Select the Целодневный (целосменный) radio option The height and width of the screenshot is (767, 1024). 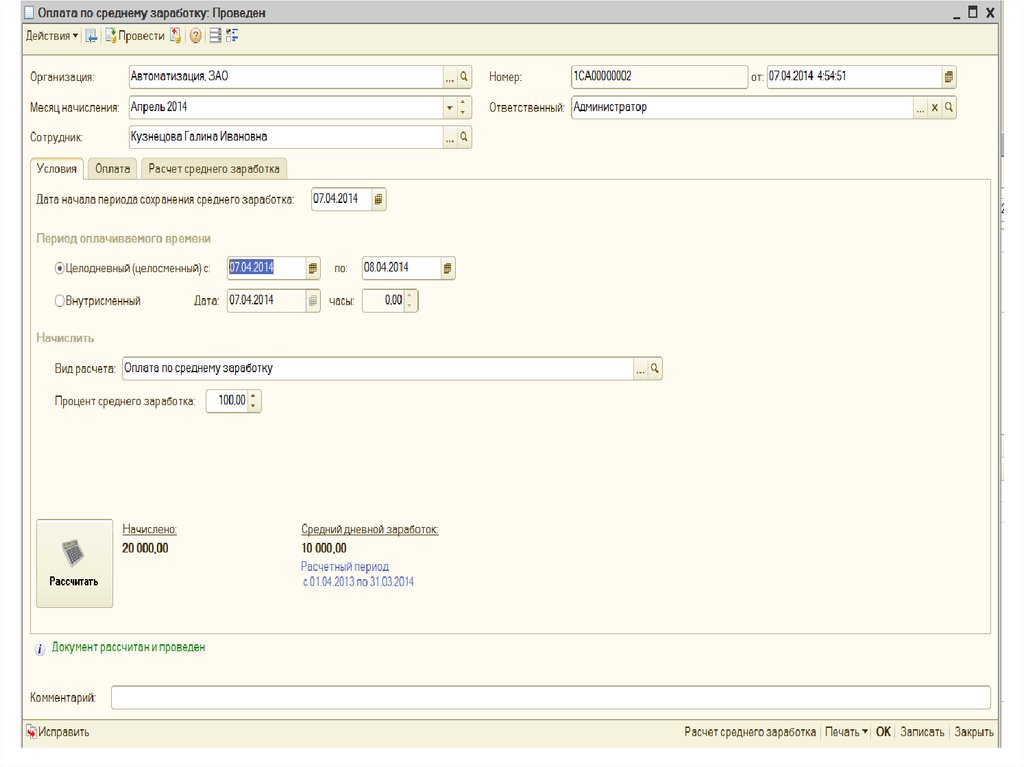60,268
